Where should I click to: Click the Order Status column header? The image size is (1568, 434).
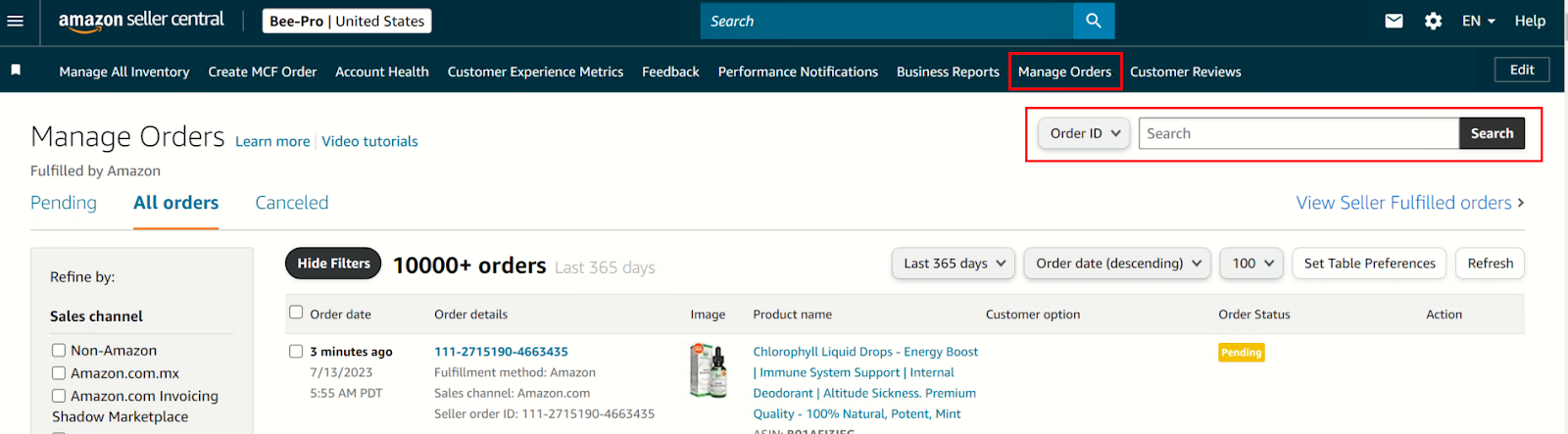(1254, 314)
